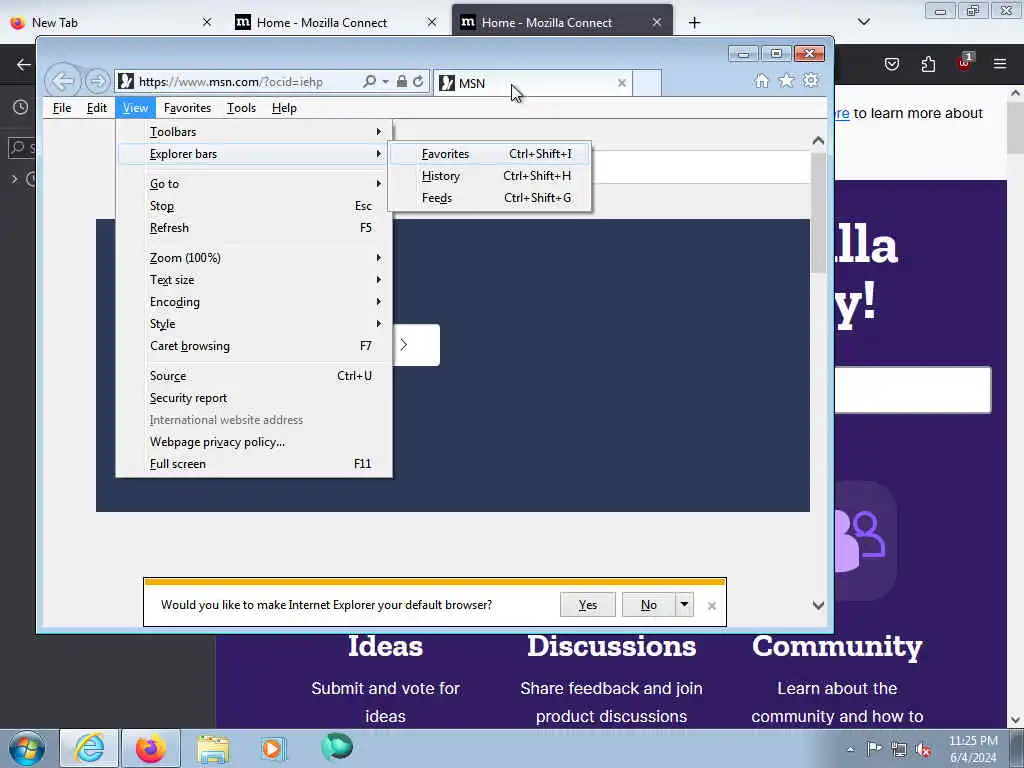1024x768 pixels.
Task: Launch Windows Media Player from taskbar
Action: point(273,748)
